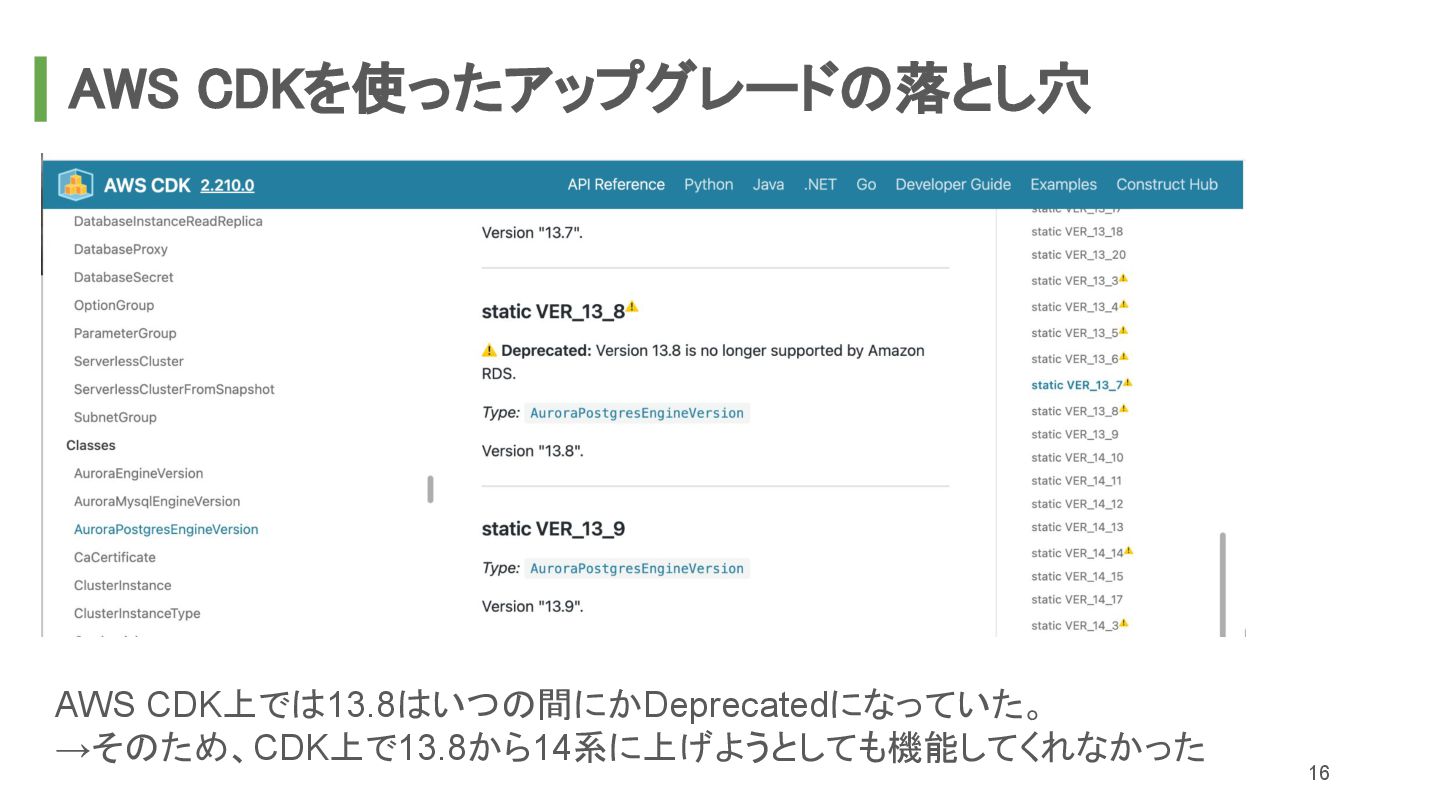Viewport: 1440px width, 810px height.
Task: Select OptionGroup in the sidebar
Action: pyautogui.click(x=114, y=305)
